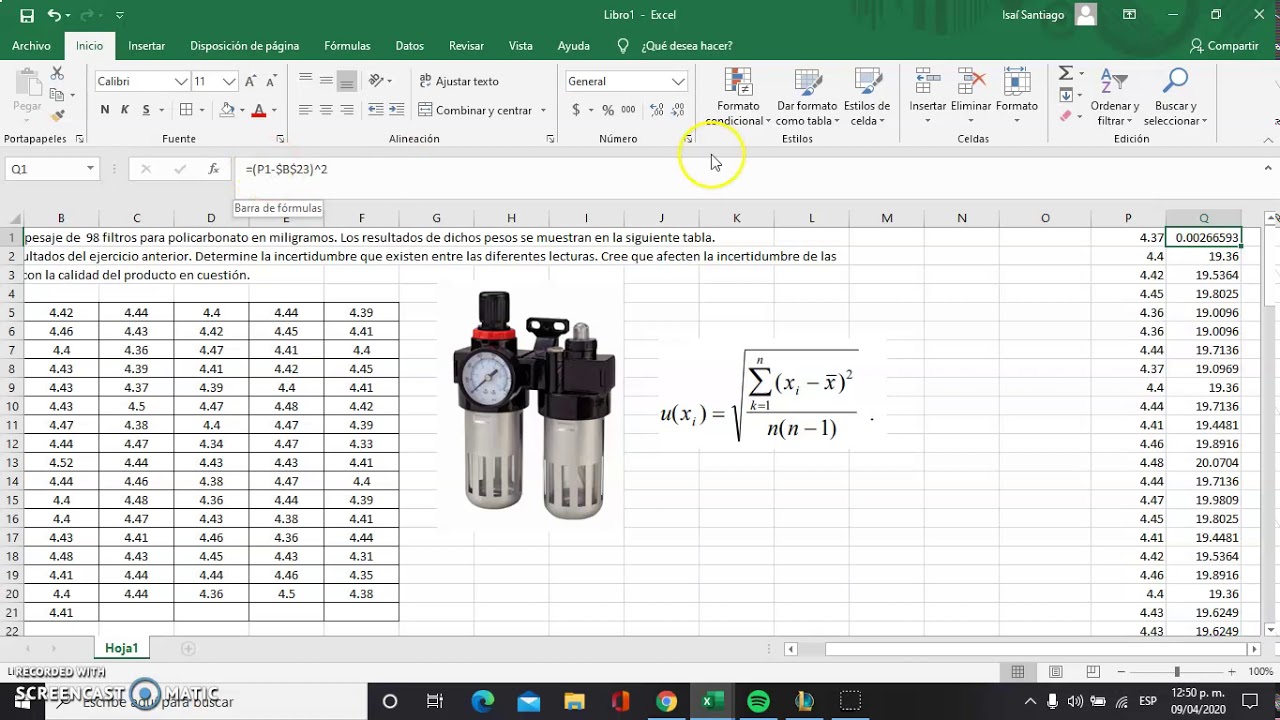The width and height of the screenshot is (1280, 720).
Task: Decrease font size icon
Action: pyautogui.click(x=271, y=81)
